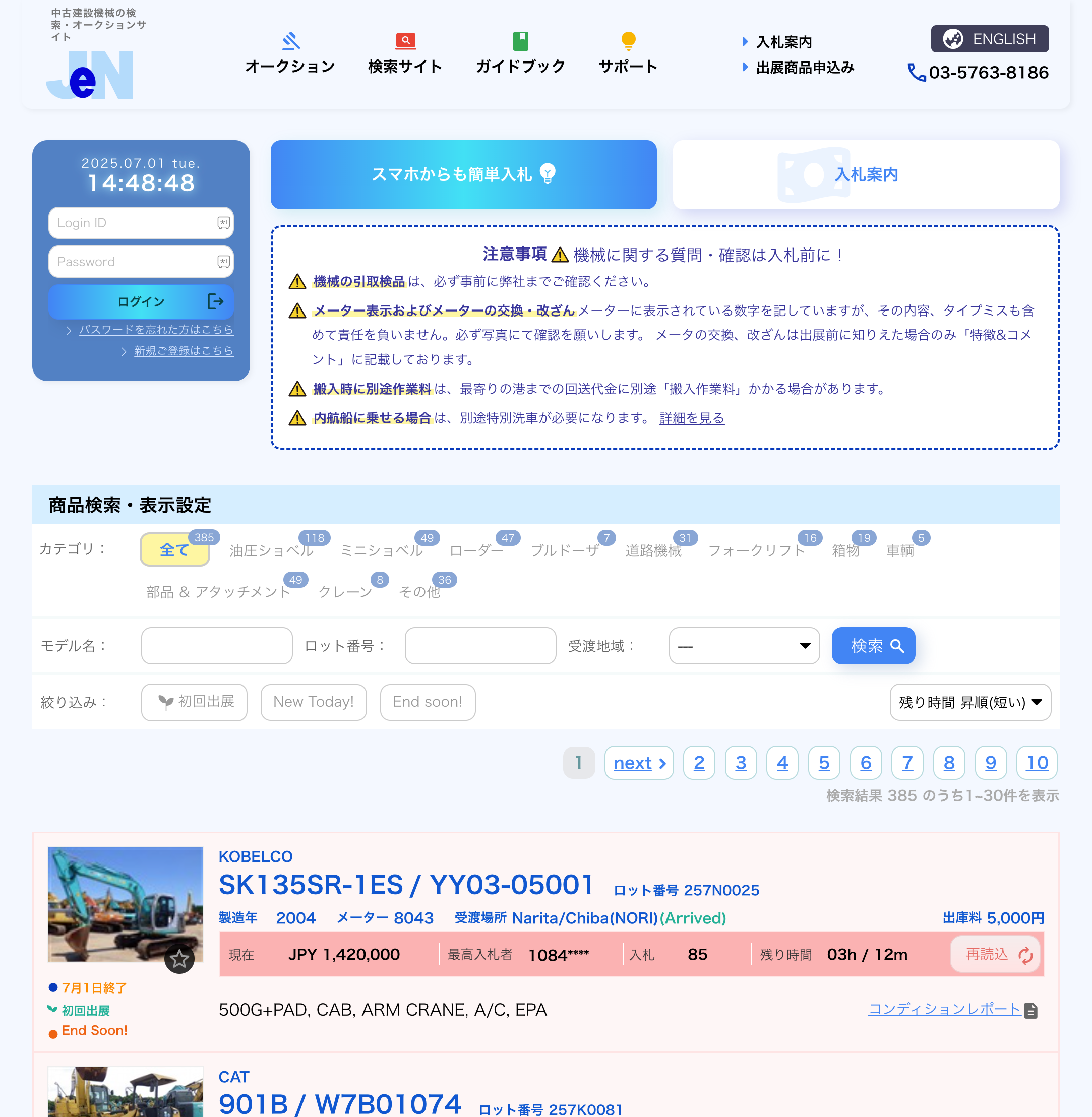The image size is (1092, 1117).
Task: Click the condition report document icon
Action: pyautogui.click(x=1030, y=1010)
